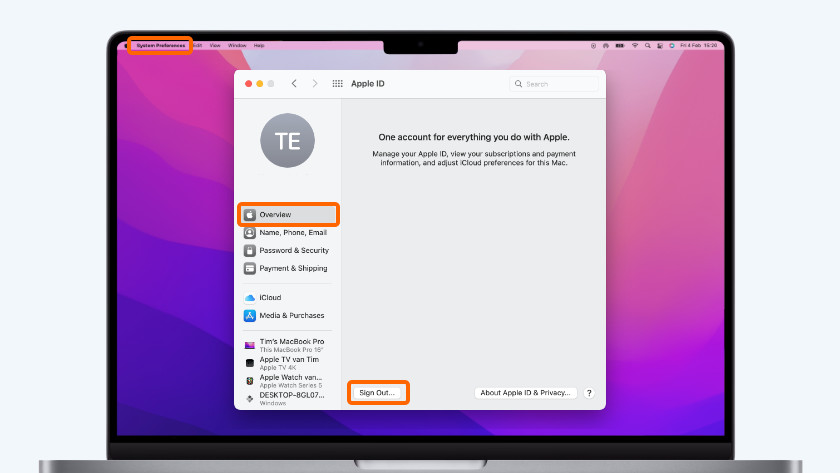This screenshot has width=840, height=473.
Task: Click the forward chevron arrow
Action: click(x=315, y=84)
